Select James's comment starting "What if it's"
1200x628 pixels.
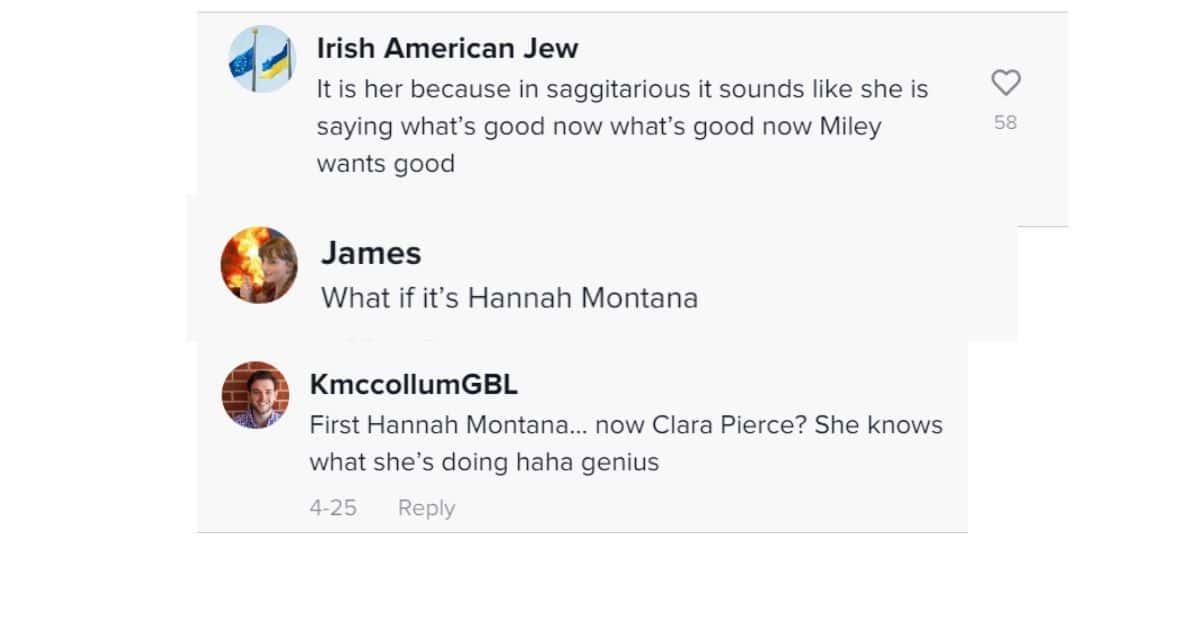tap(509, 298)
